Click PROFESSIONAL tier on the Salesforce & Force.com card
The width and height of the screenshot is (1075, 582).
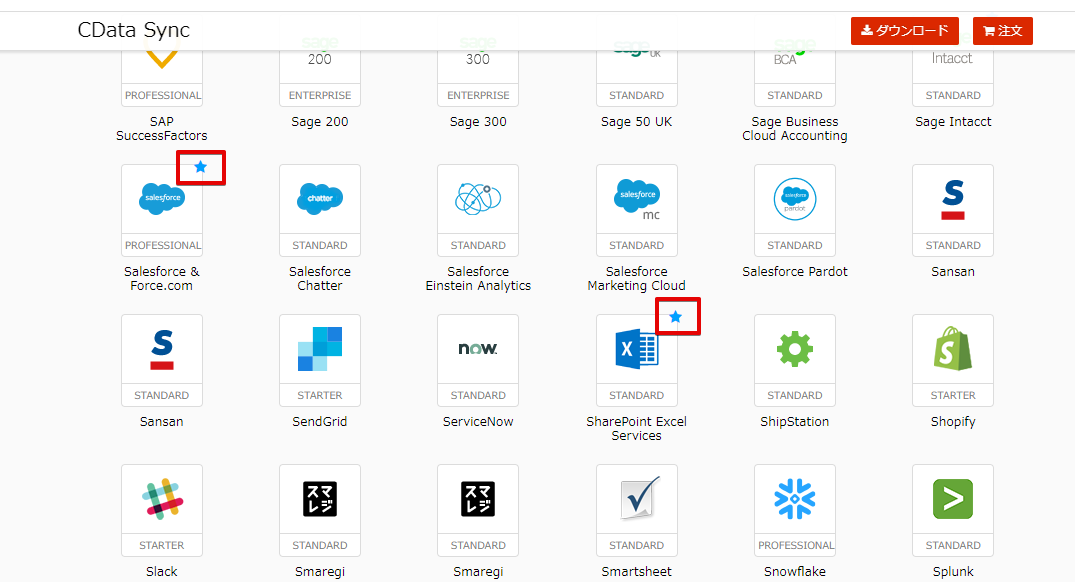click(x=162, y=245)
